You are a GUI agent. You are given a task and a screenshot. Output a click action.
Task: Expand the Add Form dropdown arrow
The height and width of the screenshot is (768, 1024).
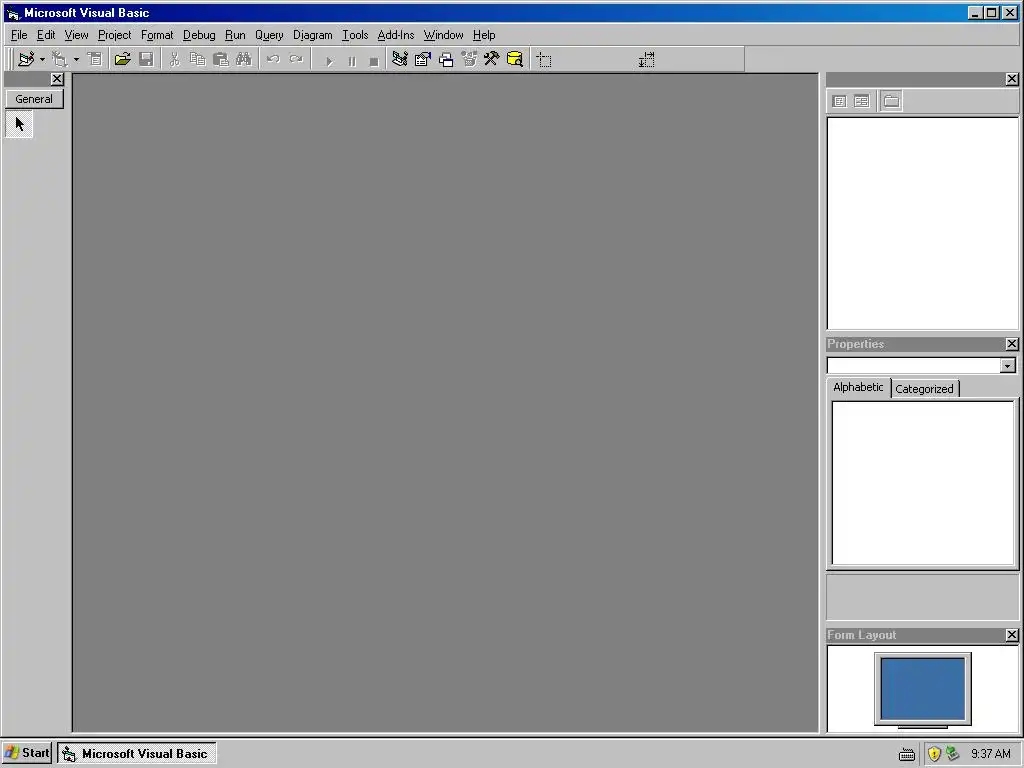pos(76,59)
